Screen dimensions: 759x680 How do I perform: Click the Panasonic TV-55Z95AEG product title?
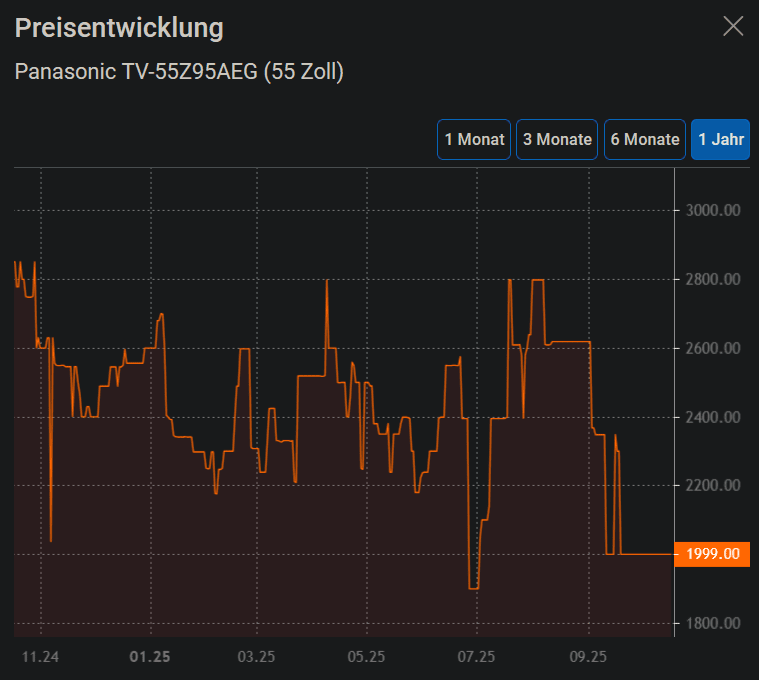coord(179,72)
